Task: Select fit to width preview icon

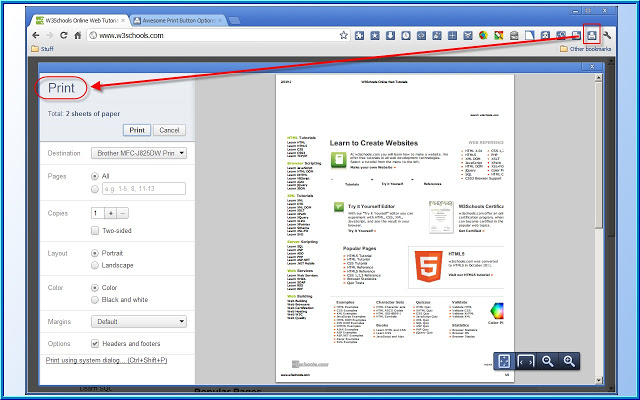Action: tap(526, 361)
